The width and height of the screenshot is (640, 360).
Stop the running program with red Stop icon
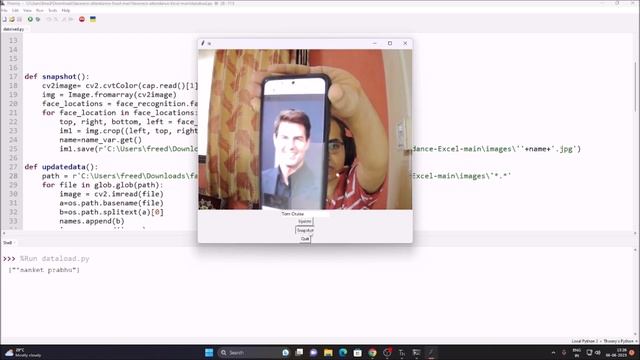tap(82, 19)
